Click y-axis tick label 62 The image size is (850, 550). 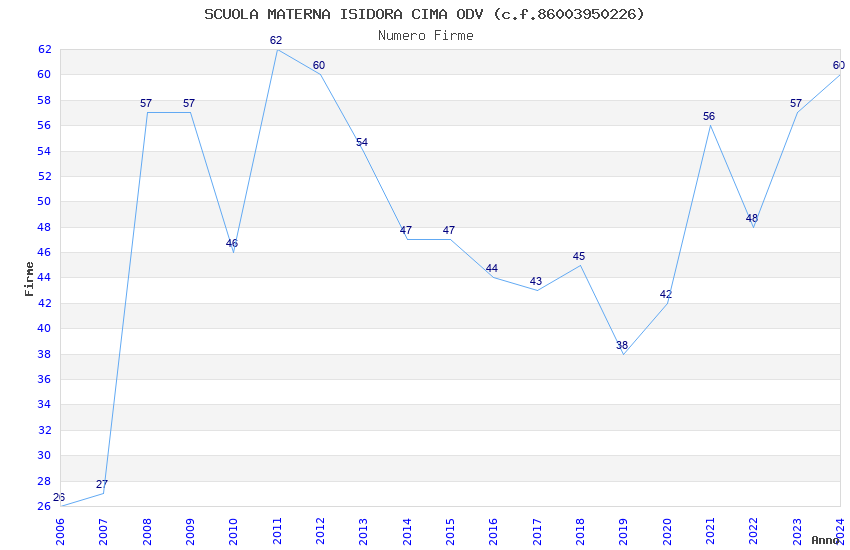coord(44,49)
